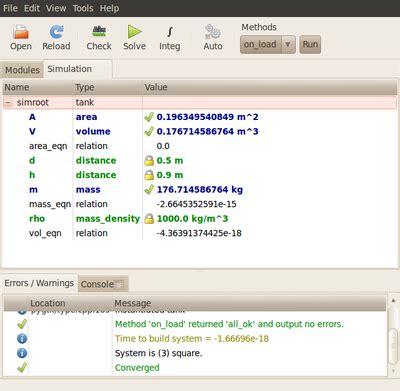The image size is (400, 391).
Task: Select the mass_eqn relation row
Action: click(199, 204)
